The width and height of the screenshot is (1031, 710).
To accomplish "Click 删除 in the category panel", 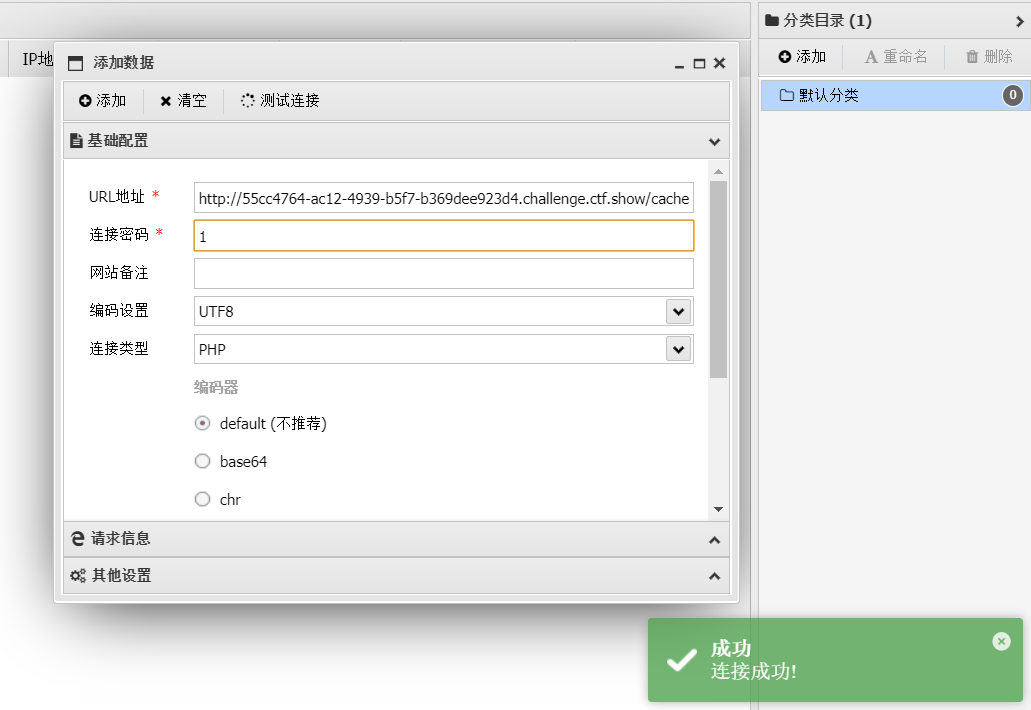I will click(x=989, y=57).
